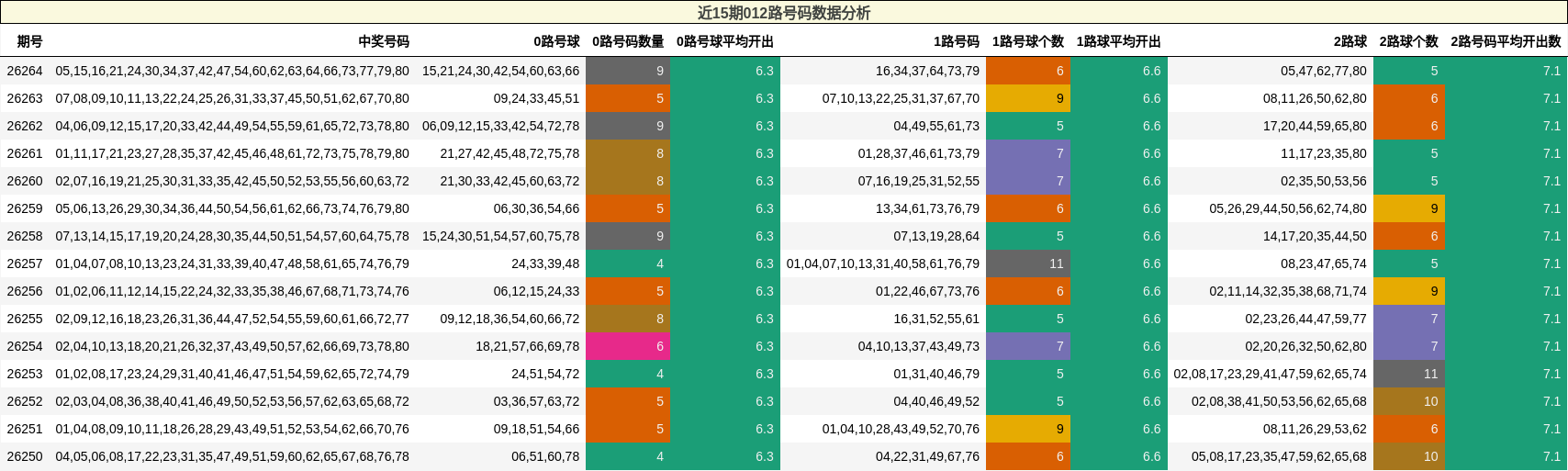This screenshot has width=1568, height=471.
Task: Click the 2路球 column header
Action: [1350, 41]
